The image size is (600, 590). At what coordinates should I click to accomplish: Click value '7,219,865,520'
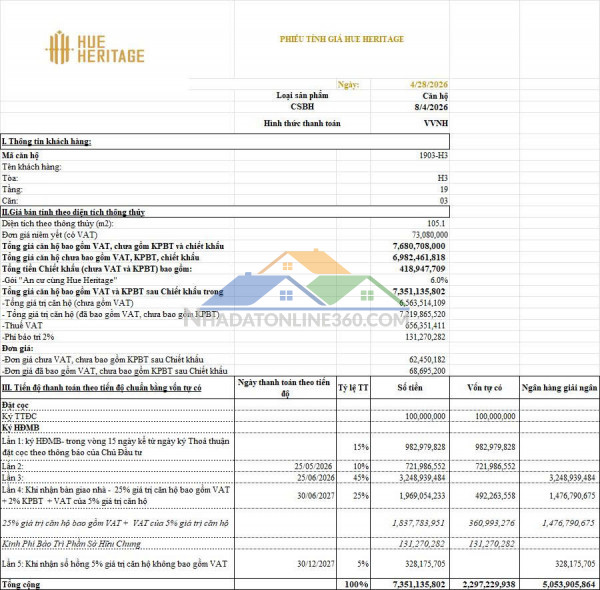coord(422,314)
